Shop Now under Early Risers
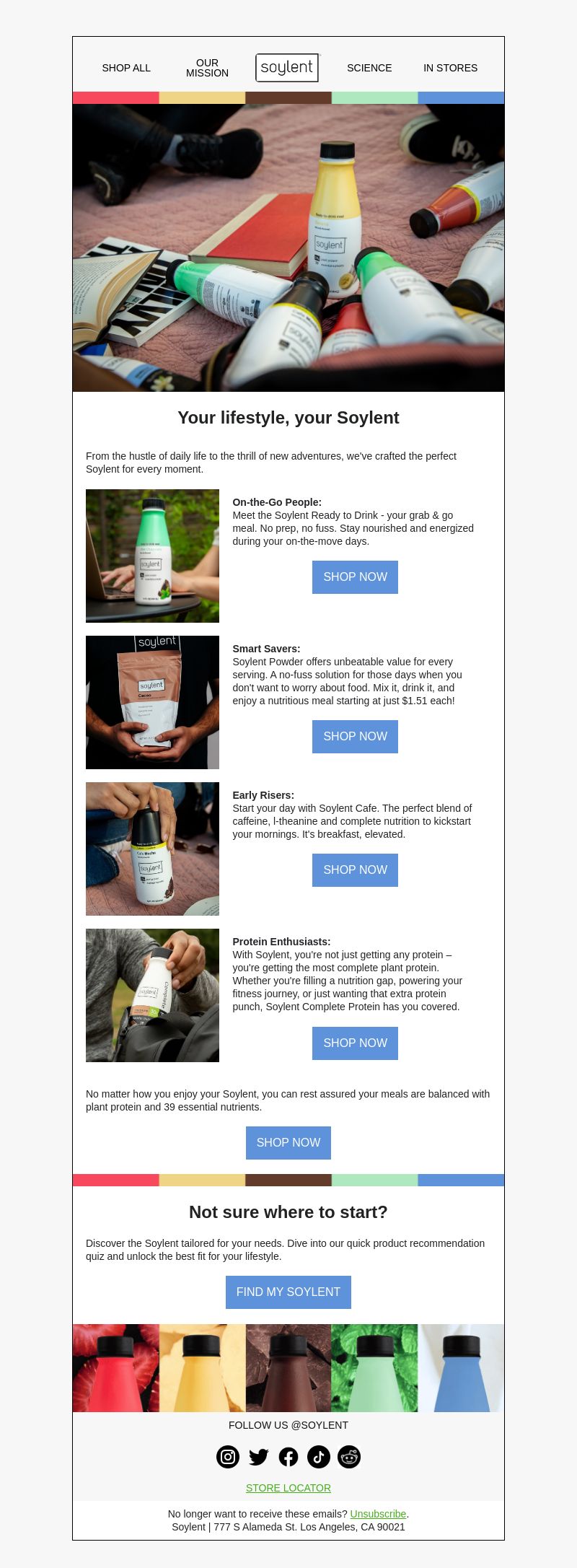 (x=355, y=870)
